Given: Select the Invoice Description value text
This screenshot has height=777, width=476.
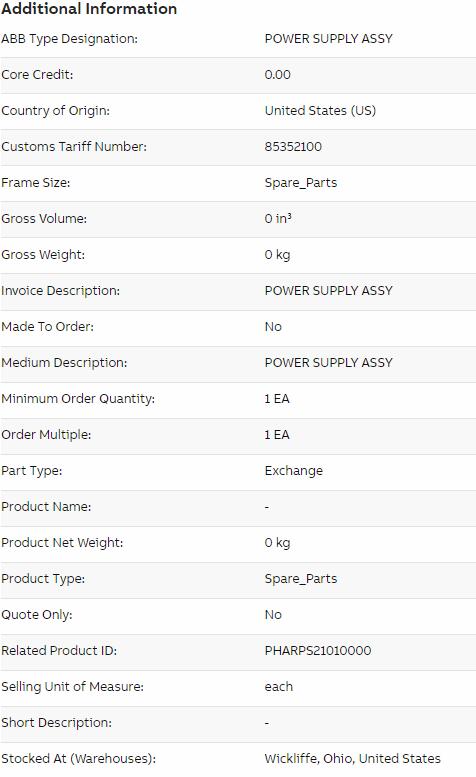Looking at the screenshot, I should point(328,290).
